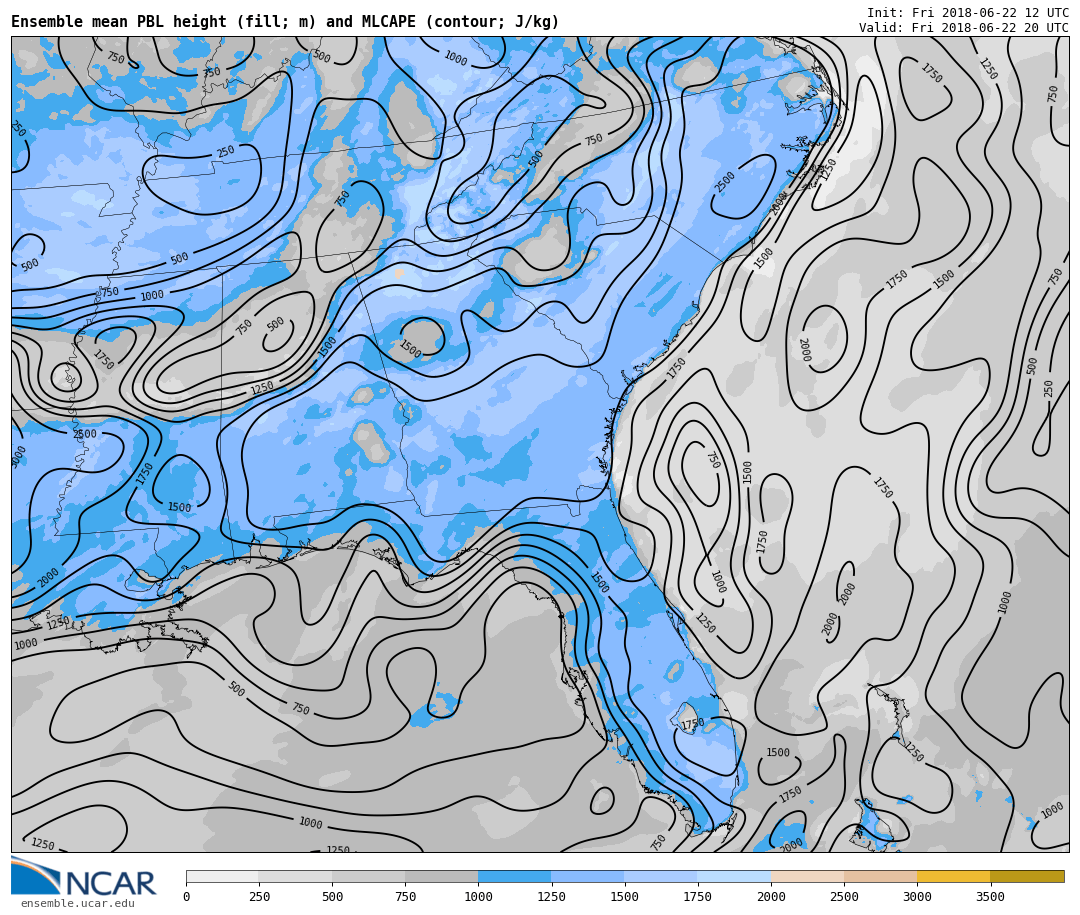Click the chart title about PBL height
This screenshot has height=915, width=1080.
tap(284, 22)
